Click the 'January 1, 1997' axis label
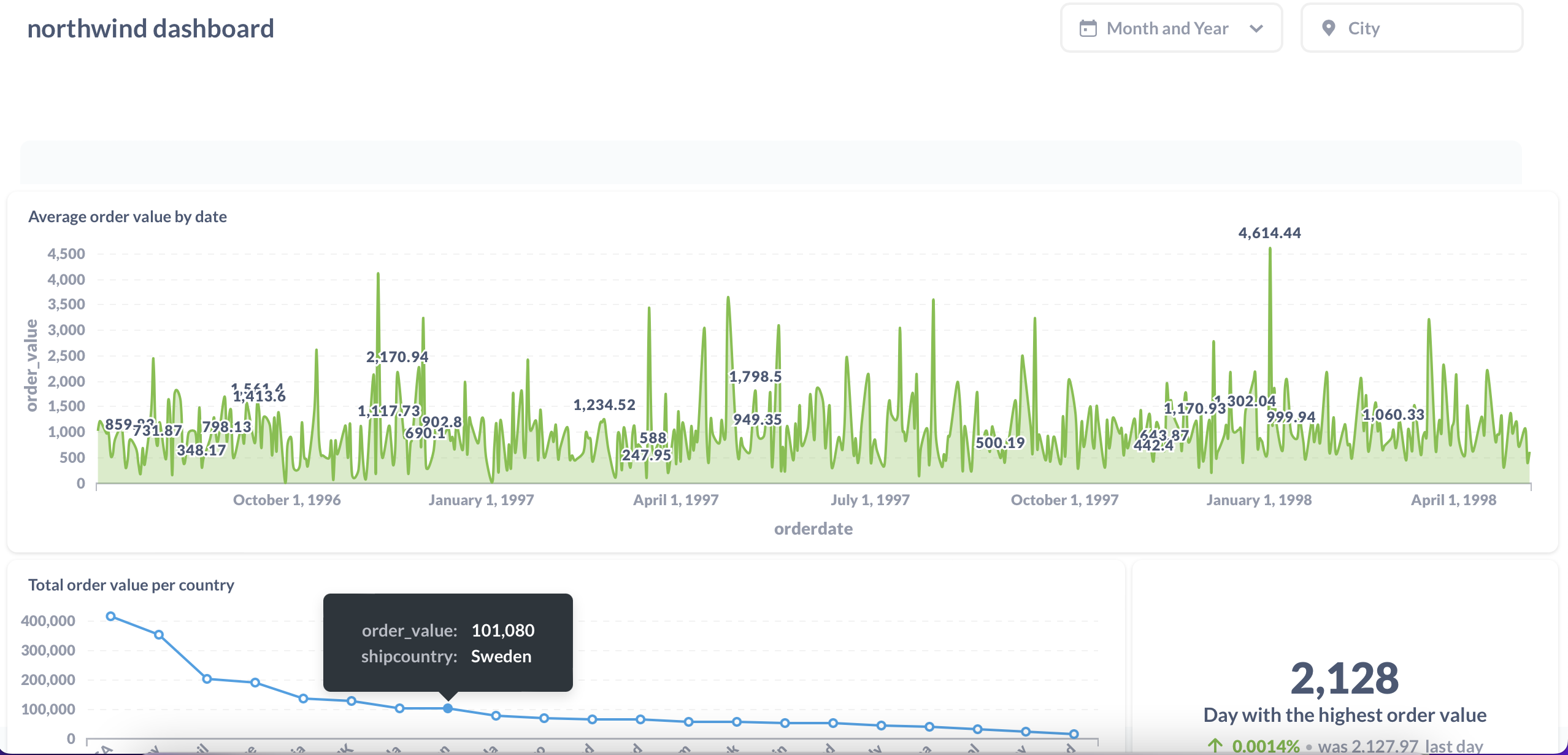Screen dimensions: 1568x755 click(482, 500)
